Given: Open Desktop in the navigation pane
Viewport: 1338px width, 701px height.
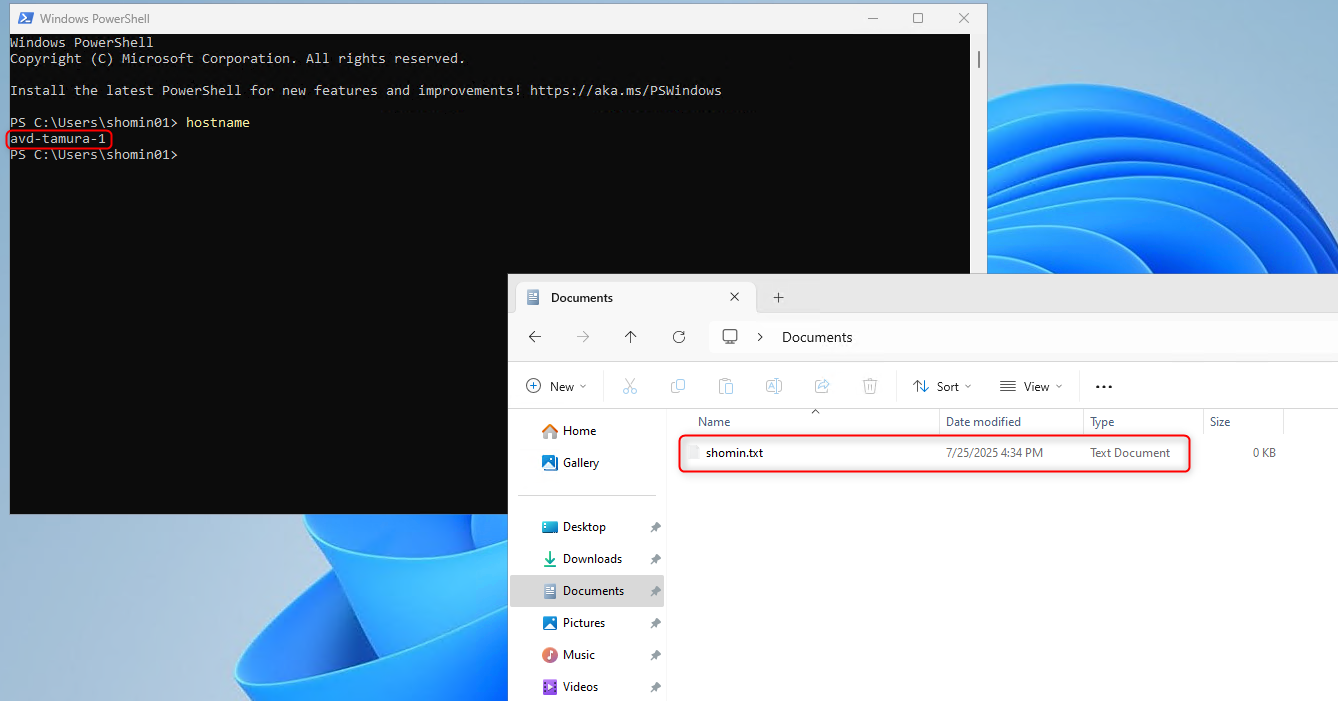Looking at the screenshot, I should point(574,527).
